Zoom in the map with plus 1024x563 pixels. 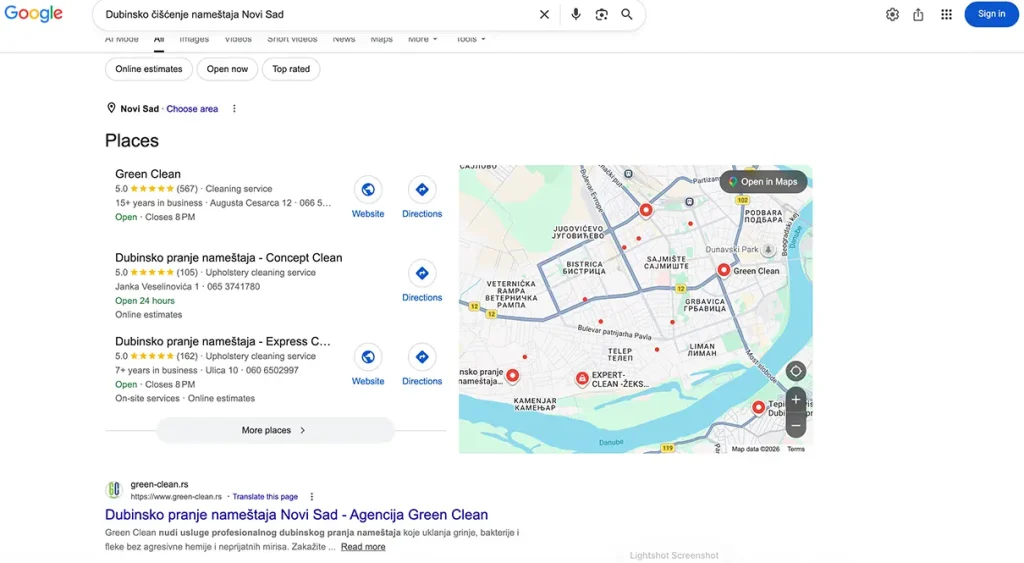[x=795, y=400]
